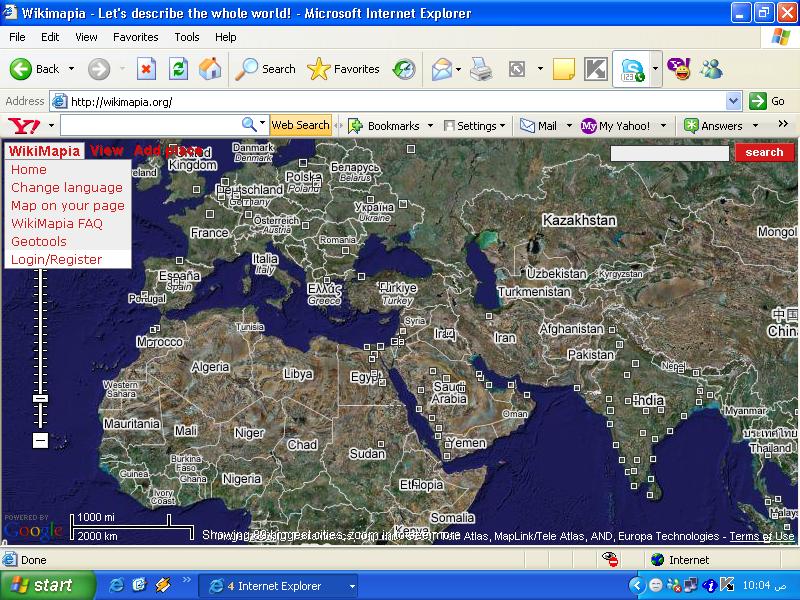Select Map on your page option
Image resolution: width=800 pixels, height=600 pixels.
(x=68, y=206)
